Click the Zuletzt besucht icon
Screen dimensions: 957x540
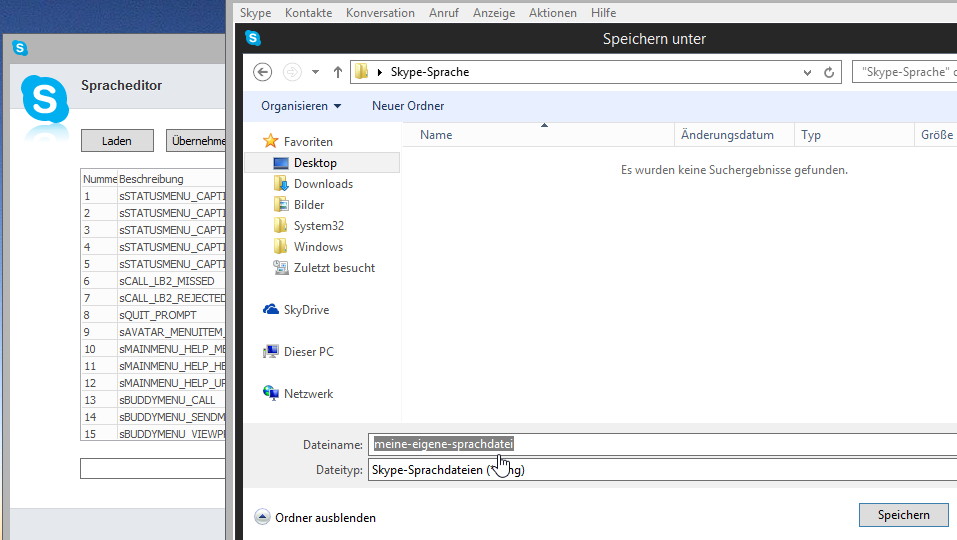[x=281, y=267]
